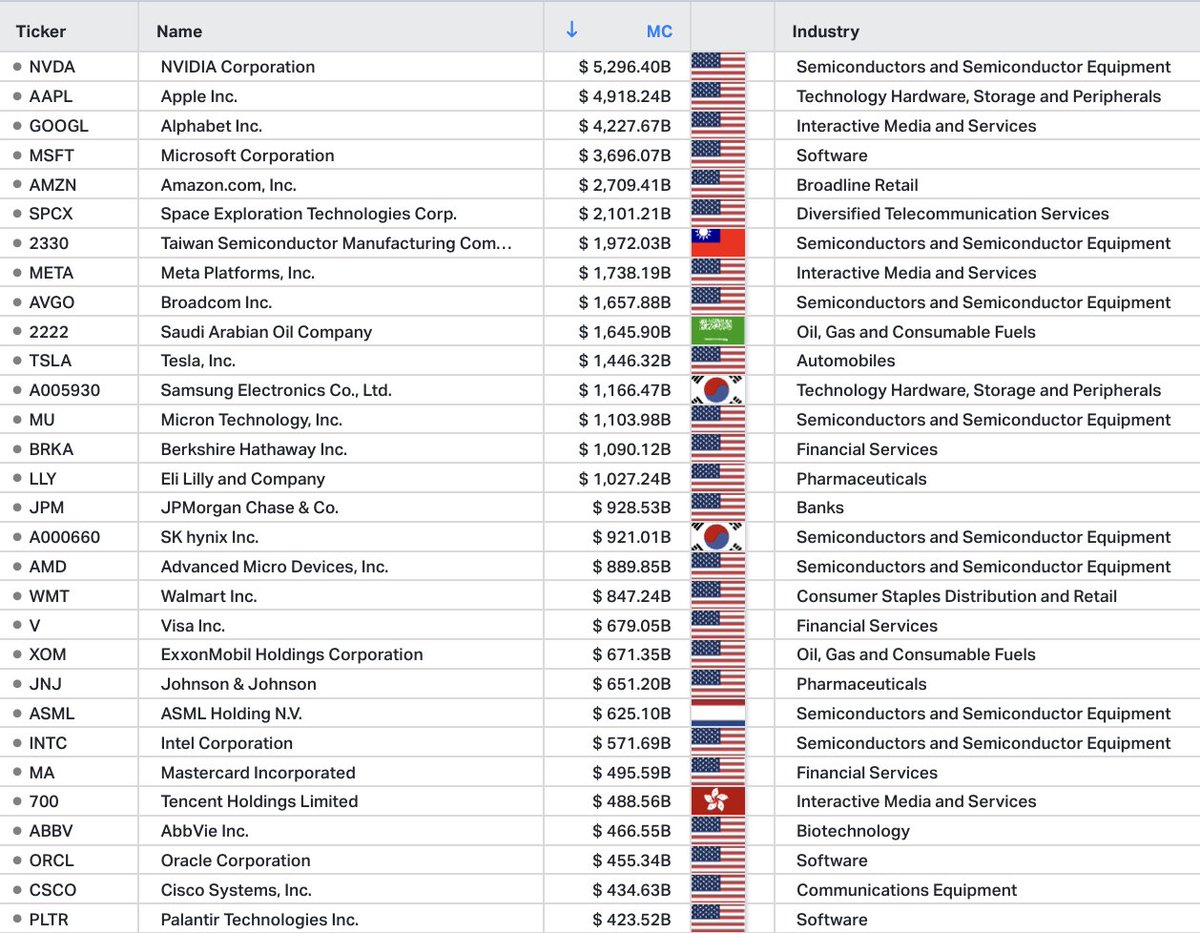Click the gray status dot beside MSFT ticker

coord(17,155)
